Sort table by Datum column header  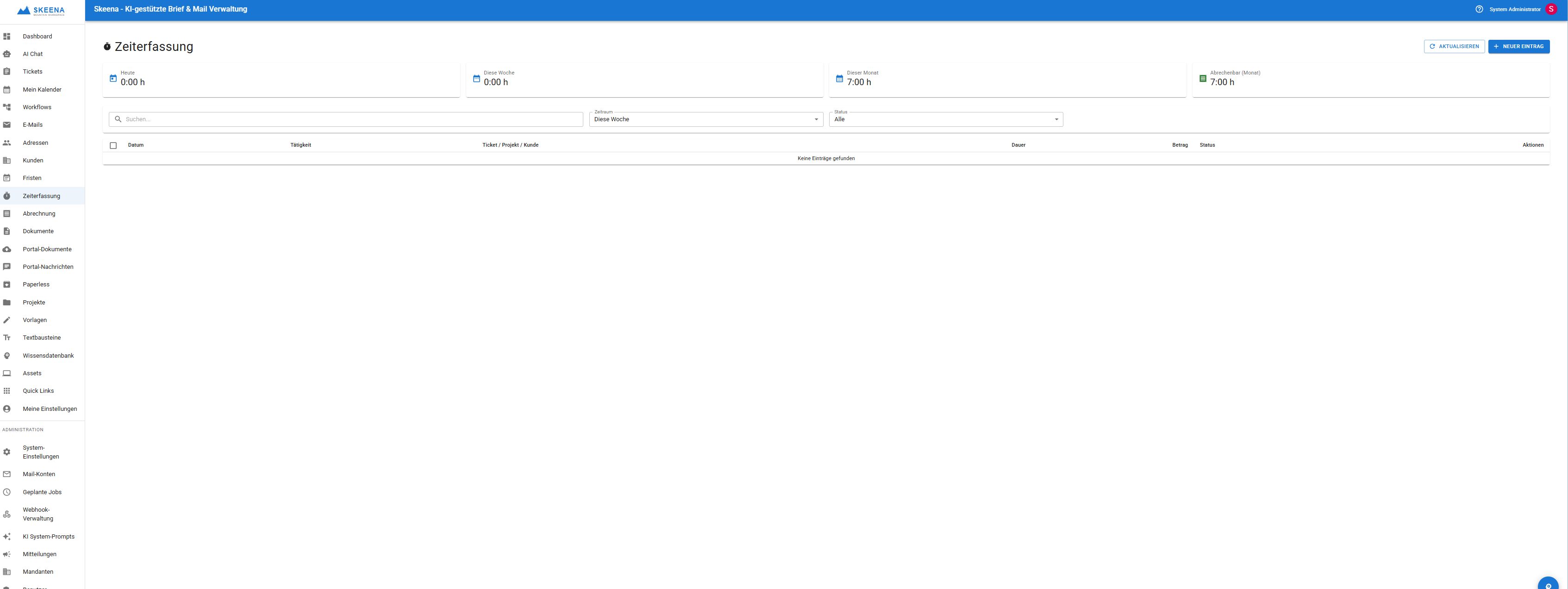(136, 145)
